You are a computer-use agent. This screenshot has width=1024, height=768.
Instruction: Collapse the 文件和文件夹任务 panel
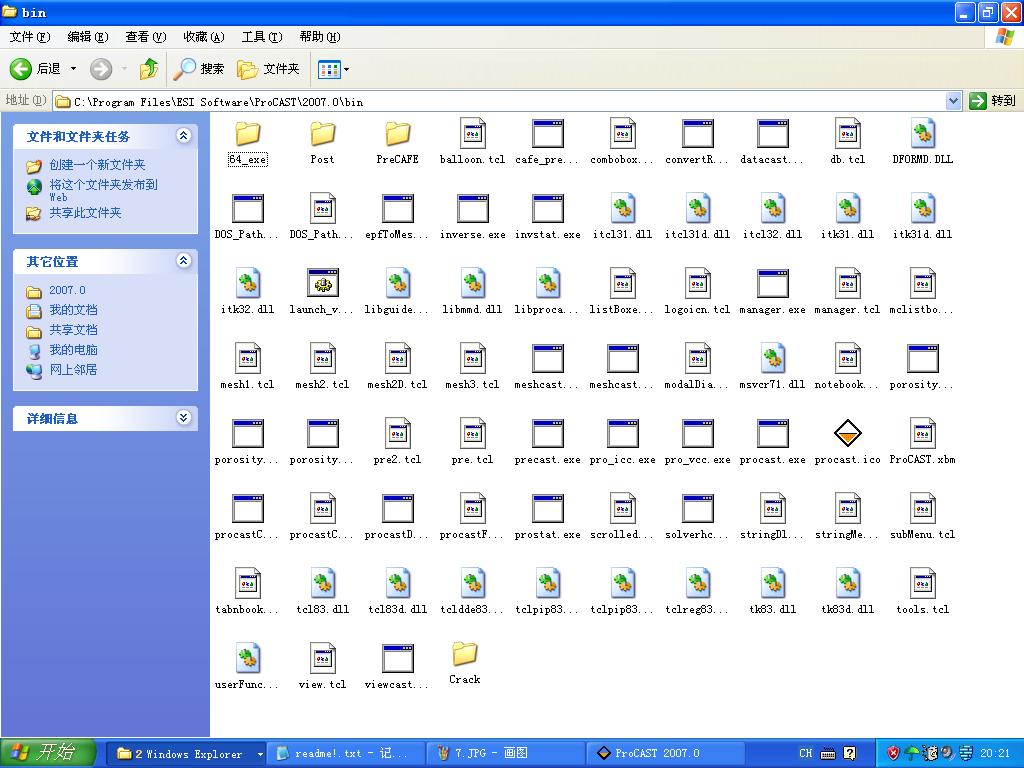(x=184, y=136)
